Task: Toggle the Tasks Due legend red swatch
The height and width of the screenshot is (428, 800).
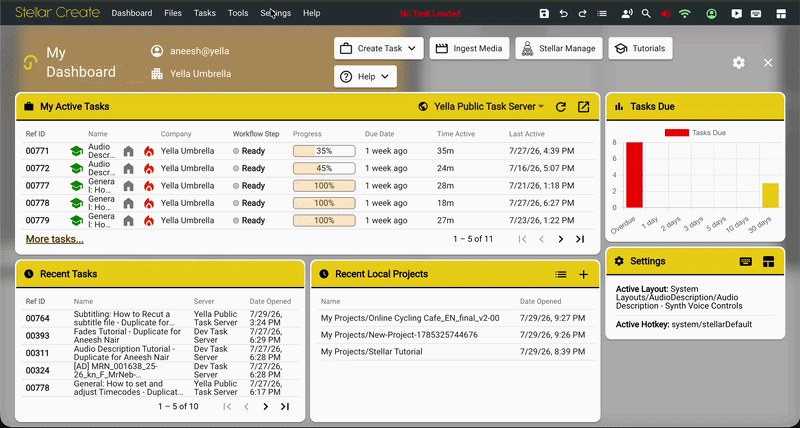Action: point(677,133)
